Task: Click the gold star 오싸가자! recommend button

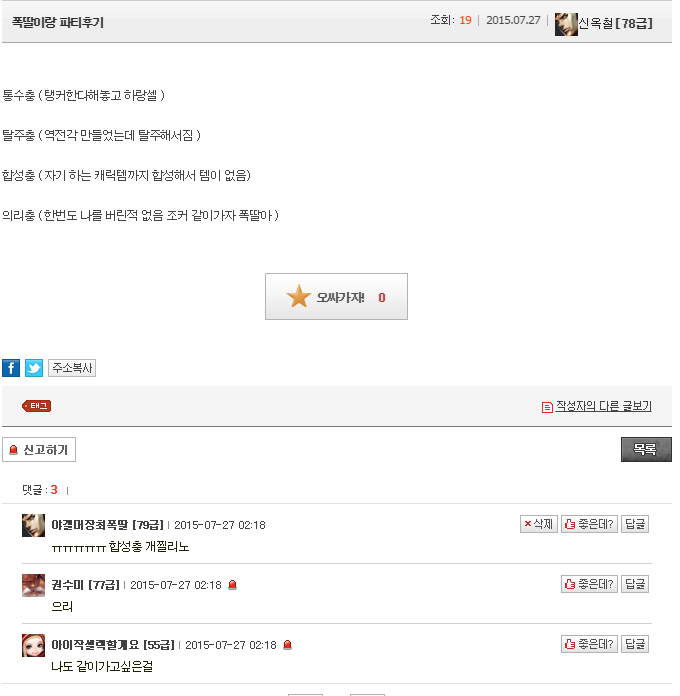Action: (x=336, y=297)
